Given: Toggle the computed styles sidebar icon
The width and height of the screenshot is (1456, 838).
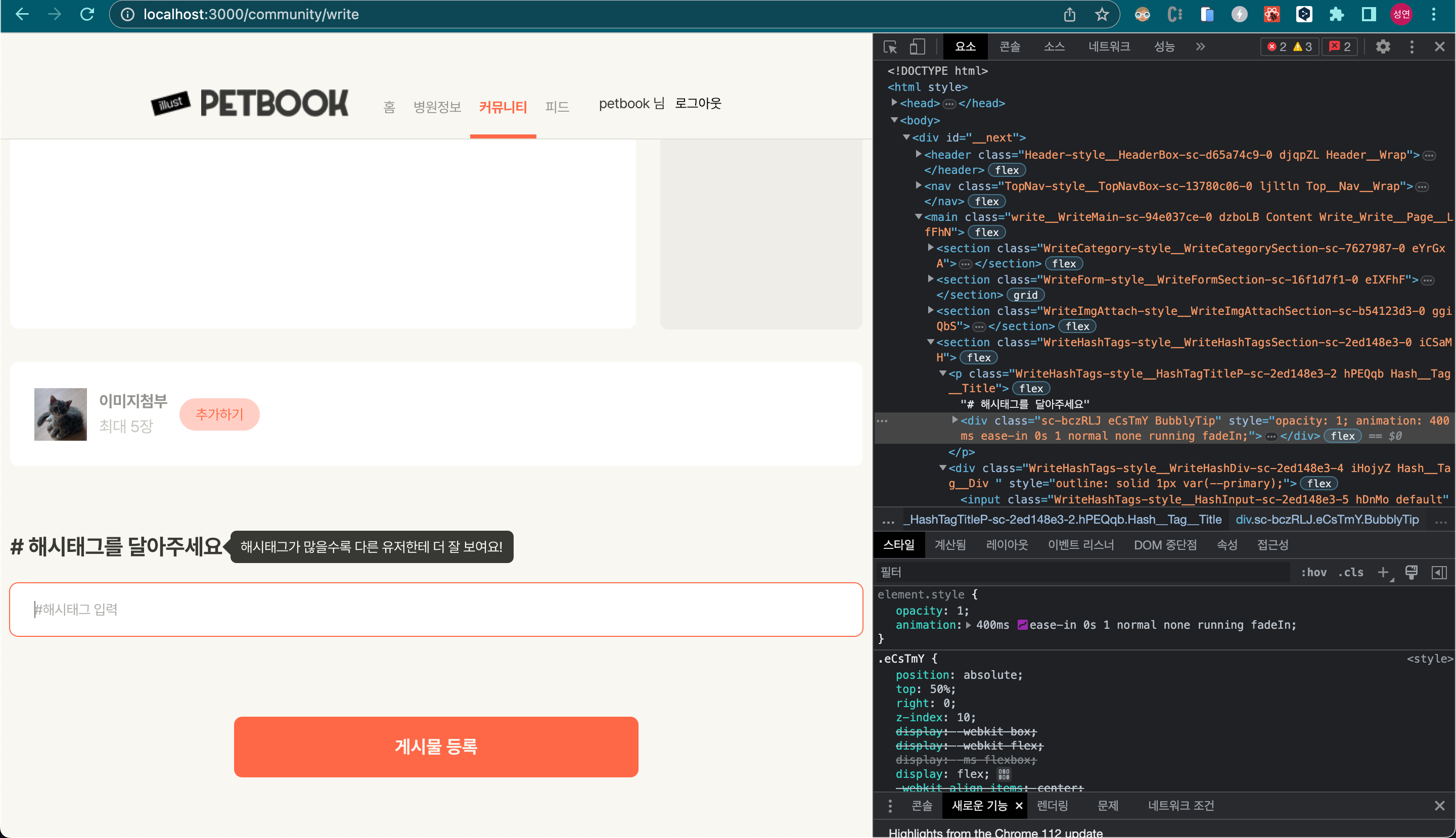Looking at the screenshot, I should coord(1439,572).
